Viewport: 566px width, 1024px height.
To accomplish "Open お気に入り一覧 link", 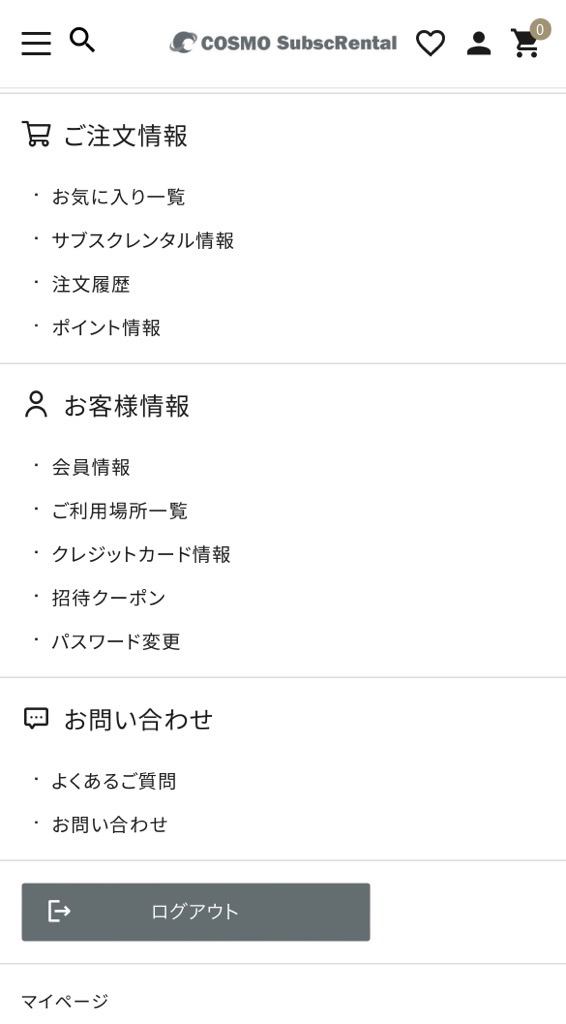I will click(x=119, y=197).
